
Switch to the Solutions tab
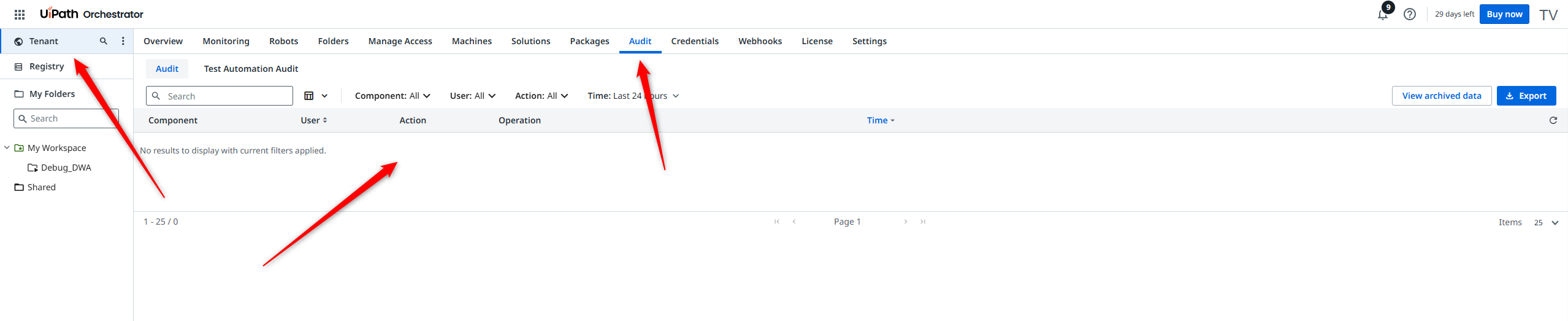tap(531, 41)
